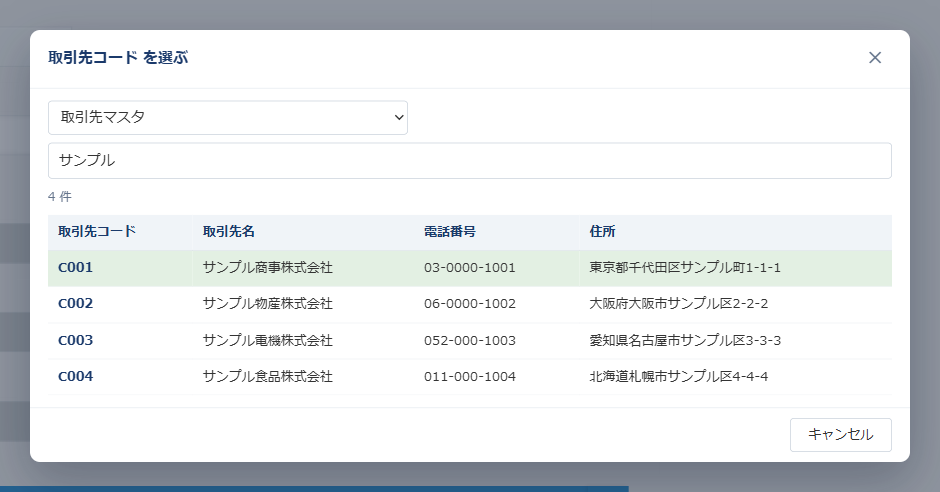Click the 取引先コード を選ぶ dialog title
Screen dimensions: 940x492
[x=118, y=58]
